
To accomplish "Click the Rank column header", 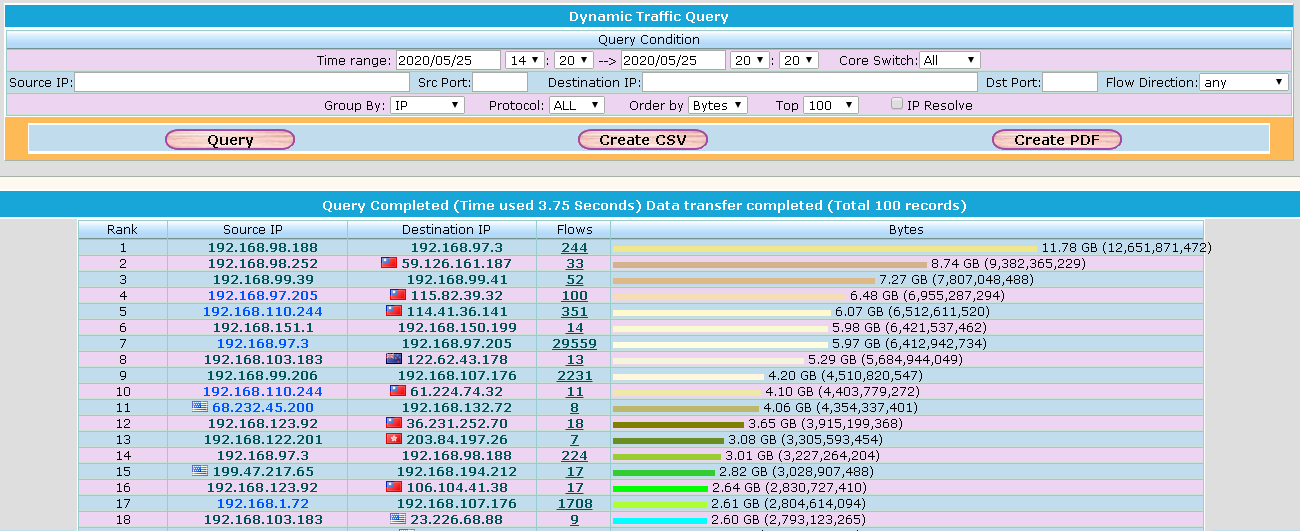I will point(122,229).
